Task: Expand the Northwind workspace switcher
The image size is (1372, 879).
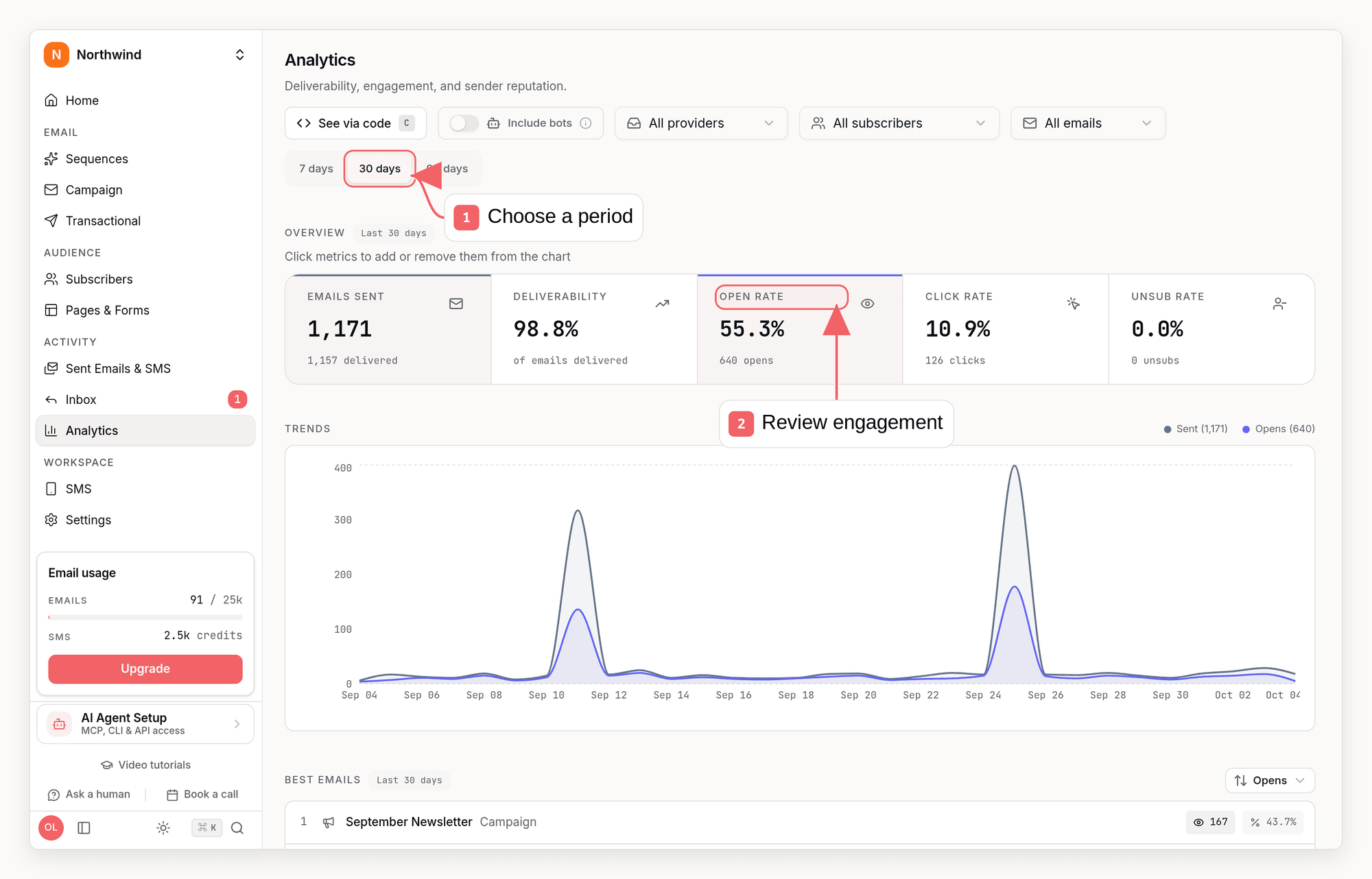Action: coord(239,55)
